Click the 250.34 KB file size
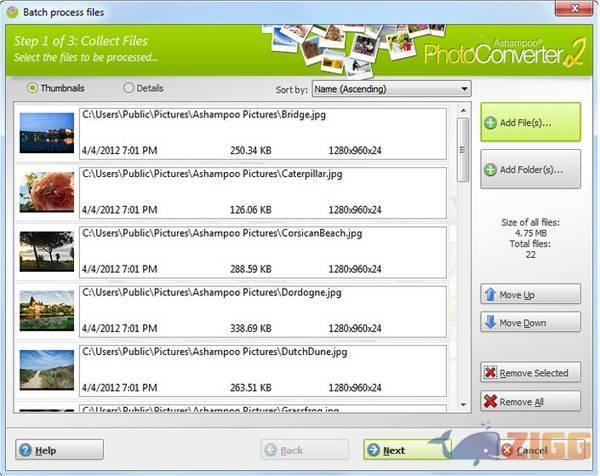 point(251,150)
